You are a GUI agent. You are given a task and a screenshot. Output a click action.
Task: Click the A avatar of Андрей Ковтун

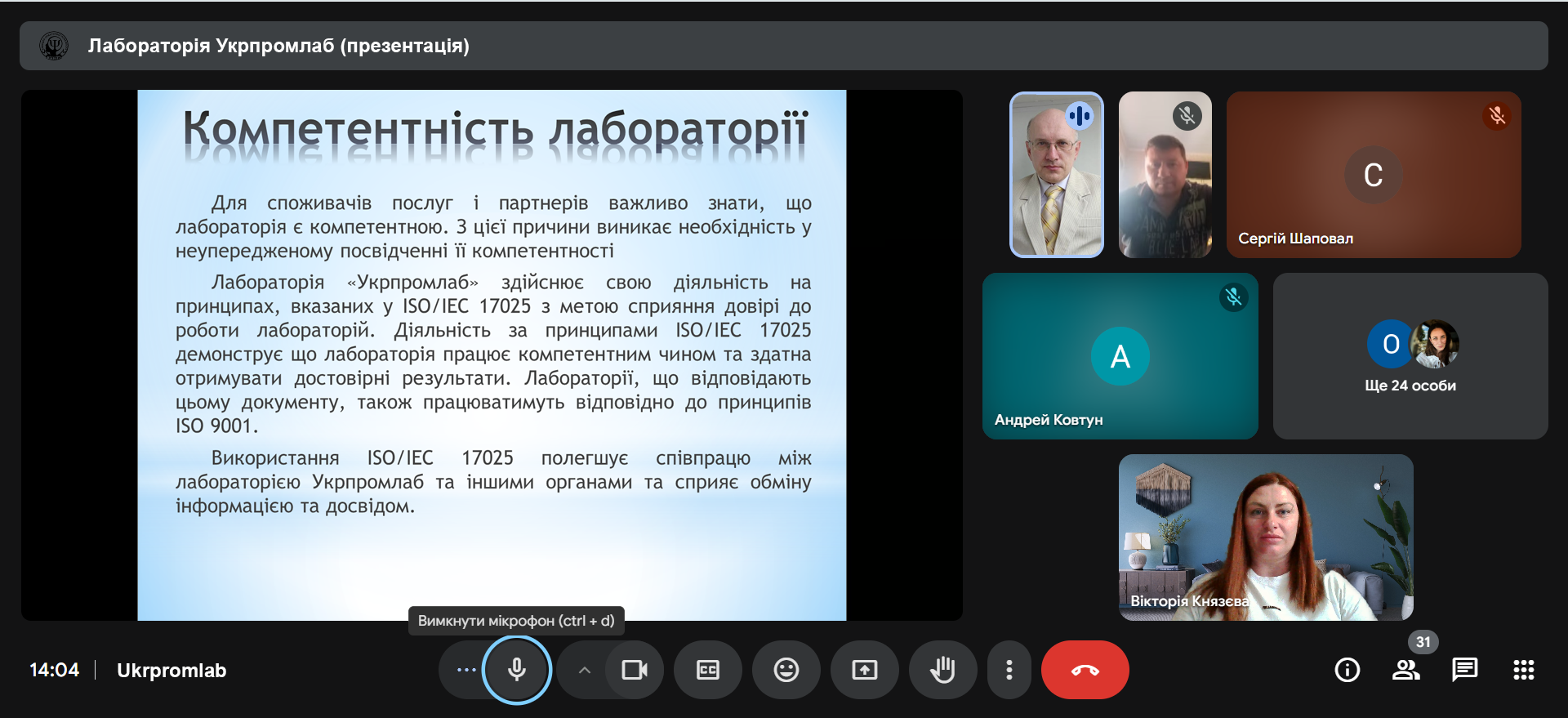click(1120, 356)
